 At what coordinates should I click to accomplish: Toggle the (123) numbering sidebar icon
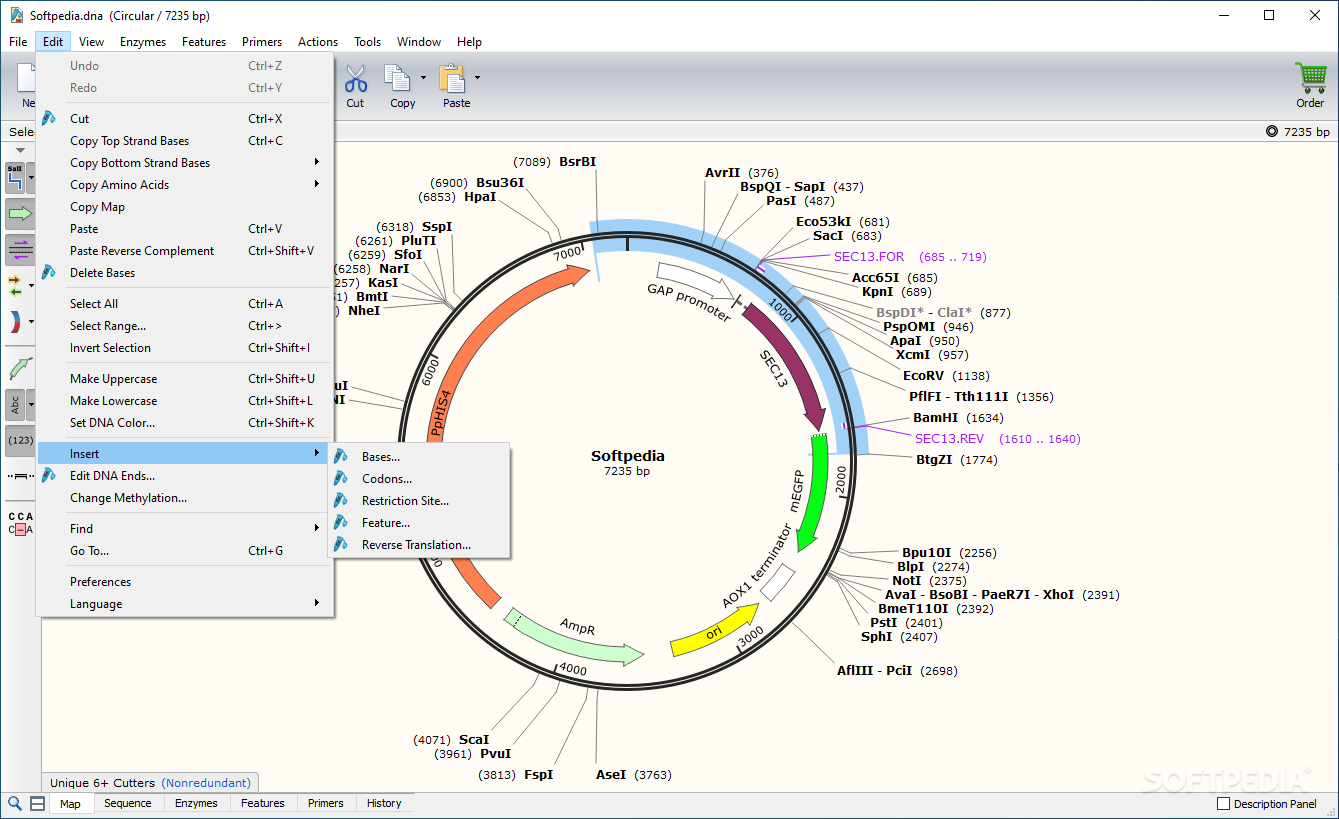(20, 440)
